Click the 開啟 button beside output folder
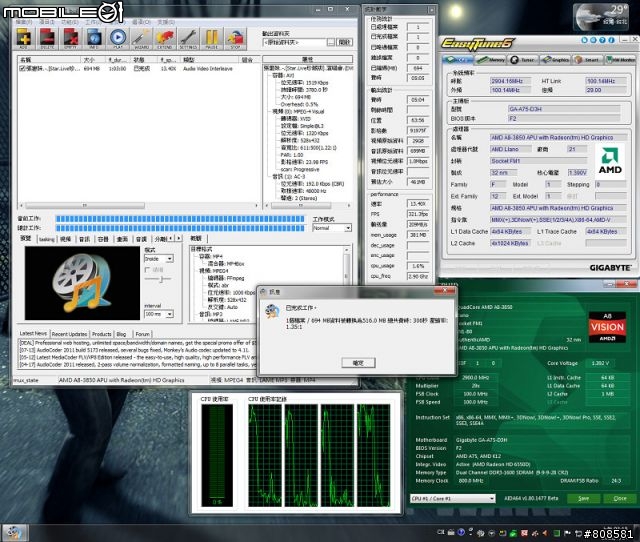The image size is (640, 542). click(345, 42)
